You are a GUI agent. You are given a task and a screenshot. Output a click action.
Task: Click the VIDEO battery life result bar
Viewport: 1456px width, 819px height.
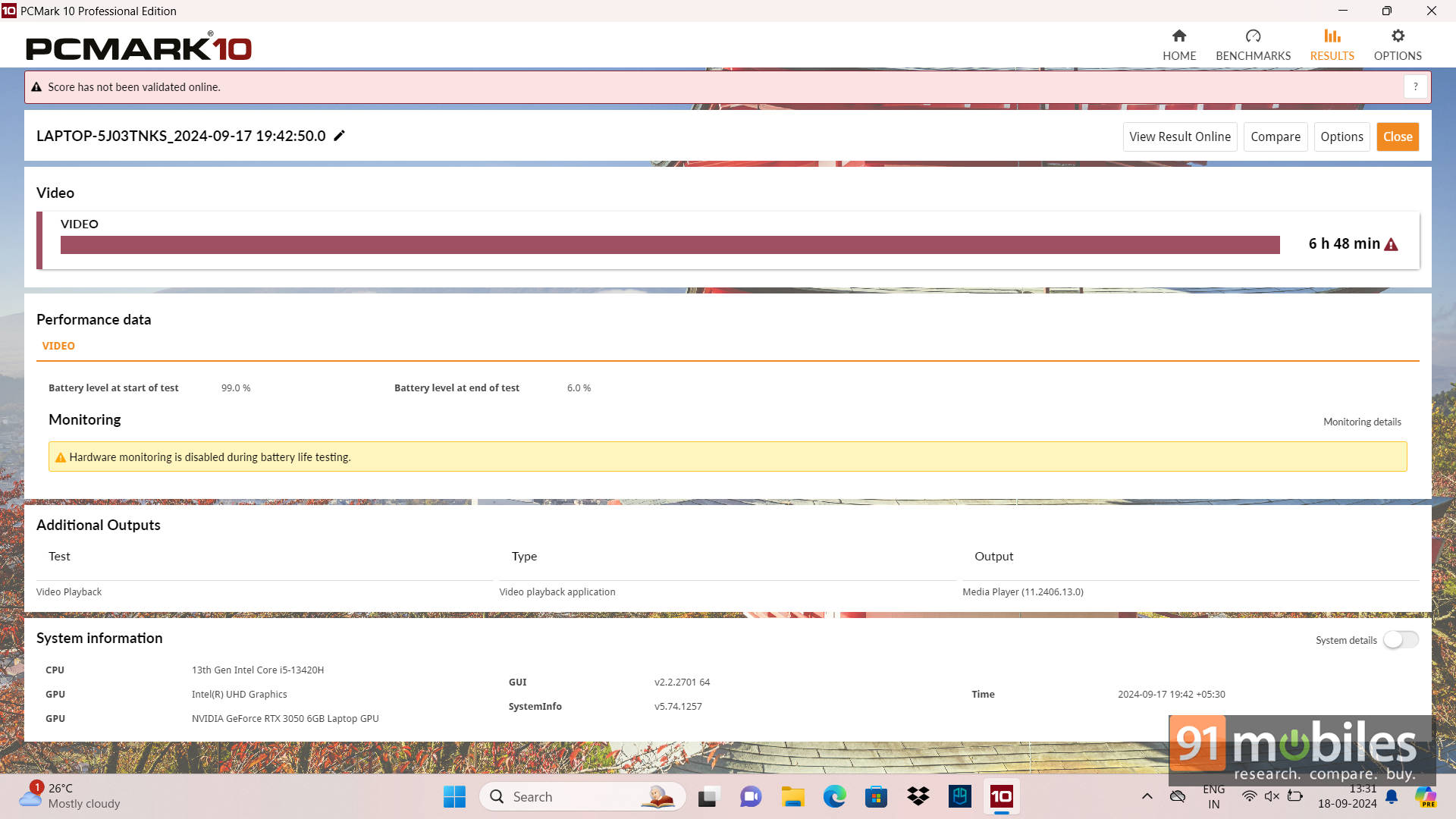[670, 245]
